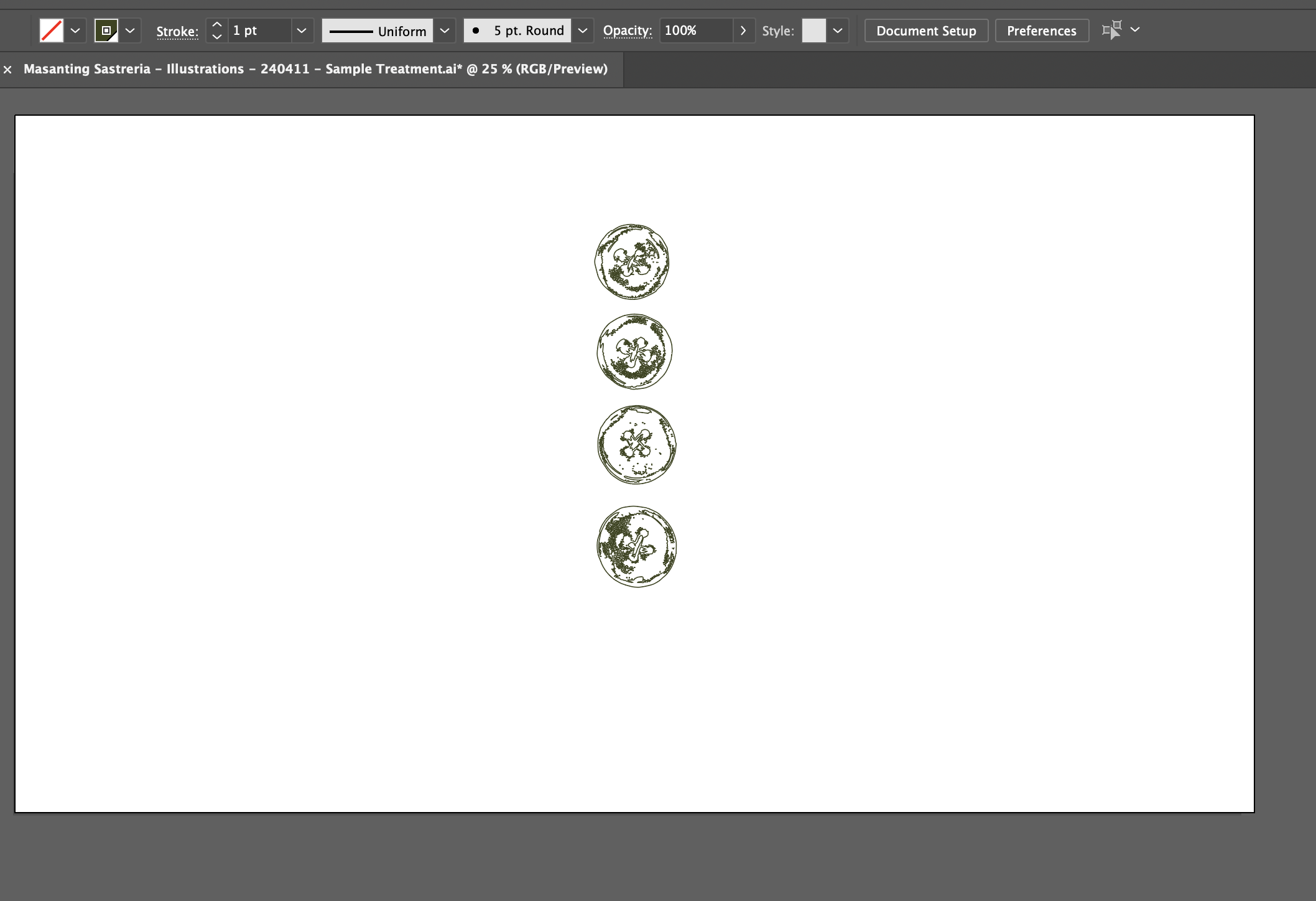Open the 5 pt. Round brush dropdown

[x=582, y=30]
